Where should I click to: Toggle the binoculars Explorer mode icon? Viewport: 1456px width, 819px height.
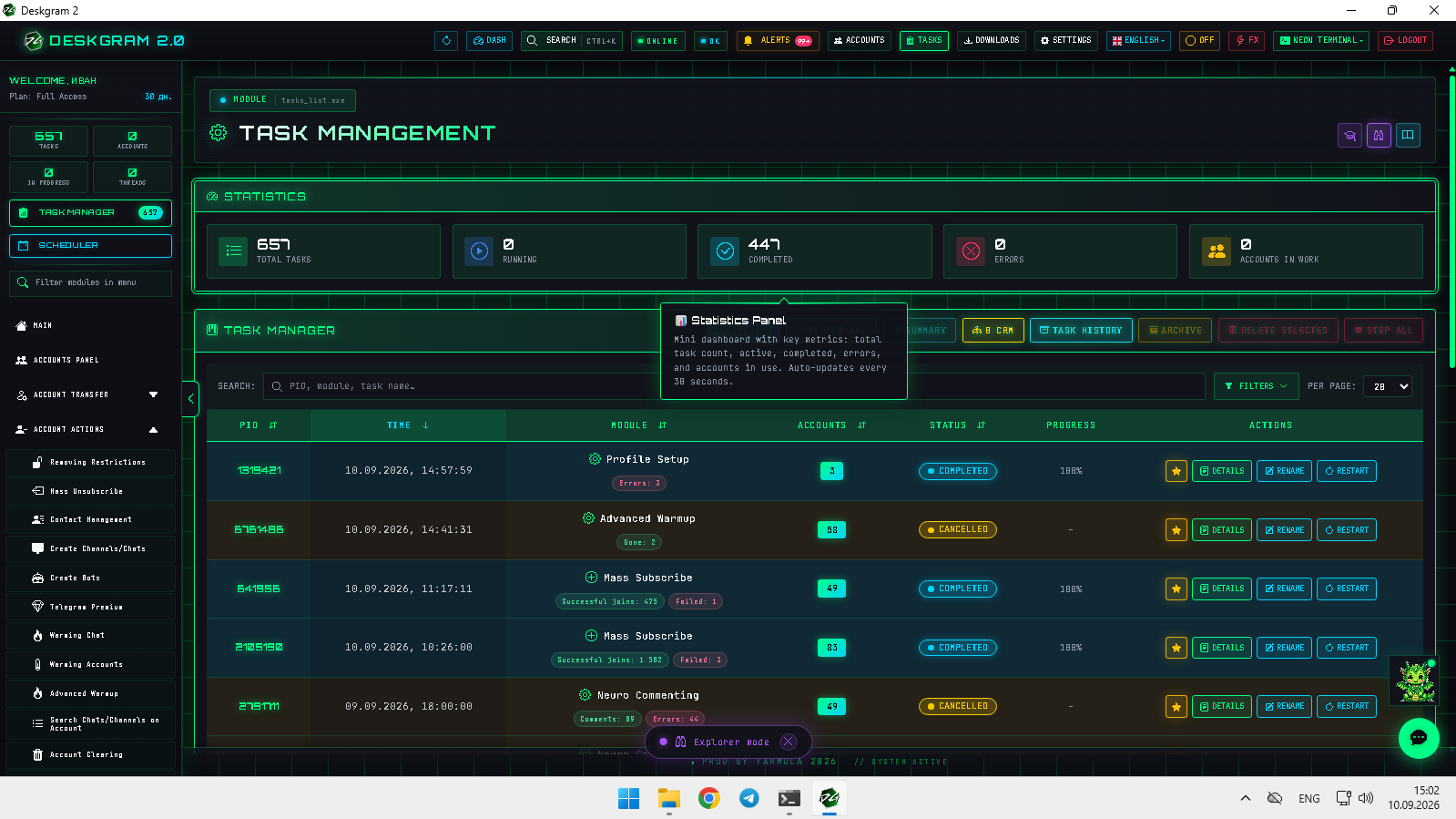pyautogui.click(x=1379, y=136)
